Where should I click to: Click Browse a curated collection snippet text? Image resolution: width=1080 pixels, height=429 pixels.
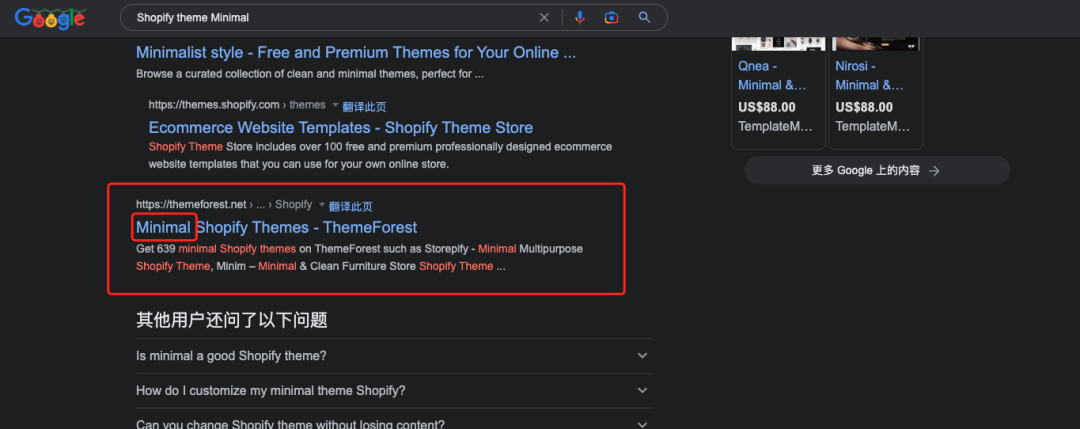click(310, 74)
